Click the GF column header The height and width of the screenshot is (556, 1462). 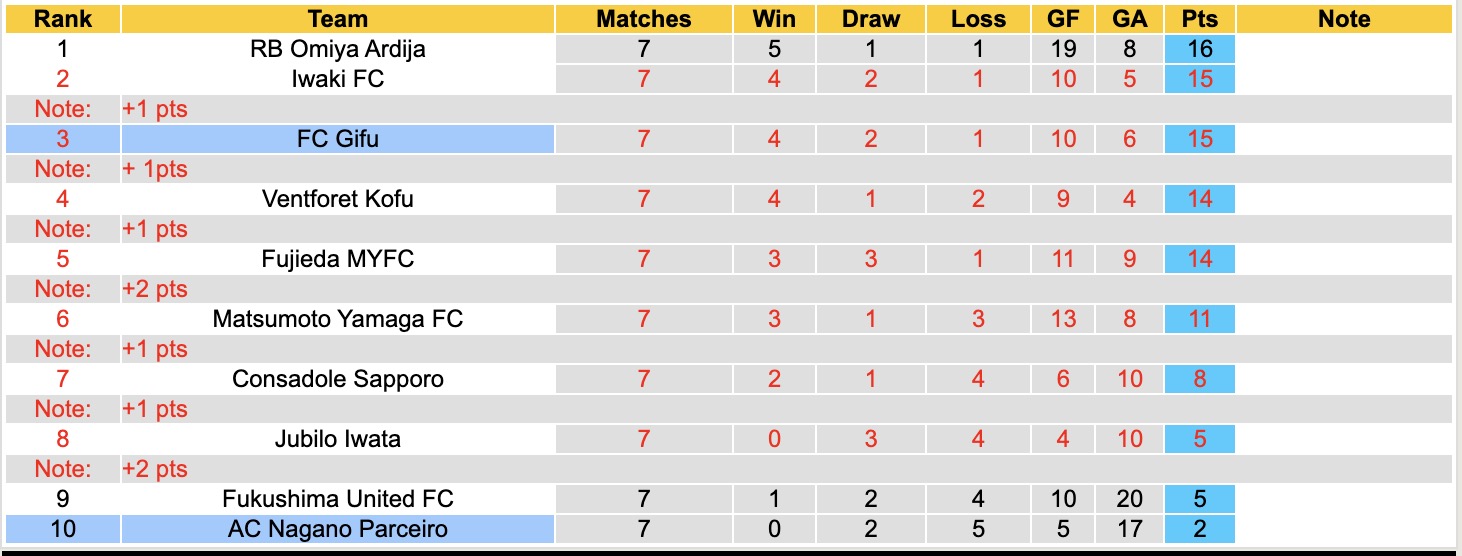1063,19
